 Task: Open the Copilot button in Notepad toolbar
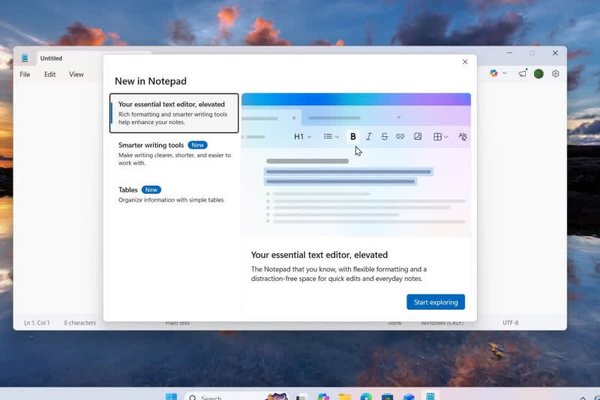[494, 73]
